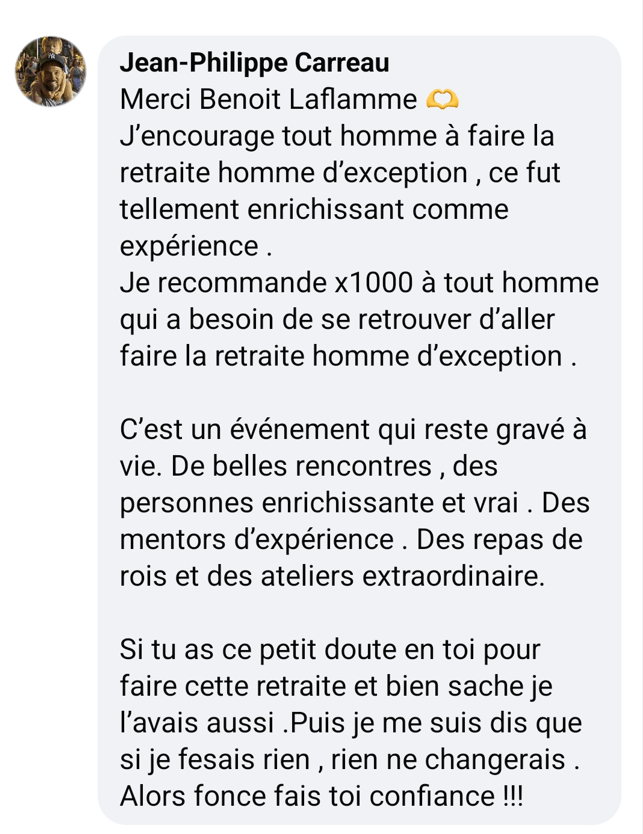Image resolution: width=643 pixels, height=834 pixels.
Task: Click the phrase "mentors d'expérience"
Action: pyautogui.click(x=256, y=540)
